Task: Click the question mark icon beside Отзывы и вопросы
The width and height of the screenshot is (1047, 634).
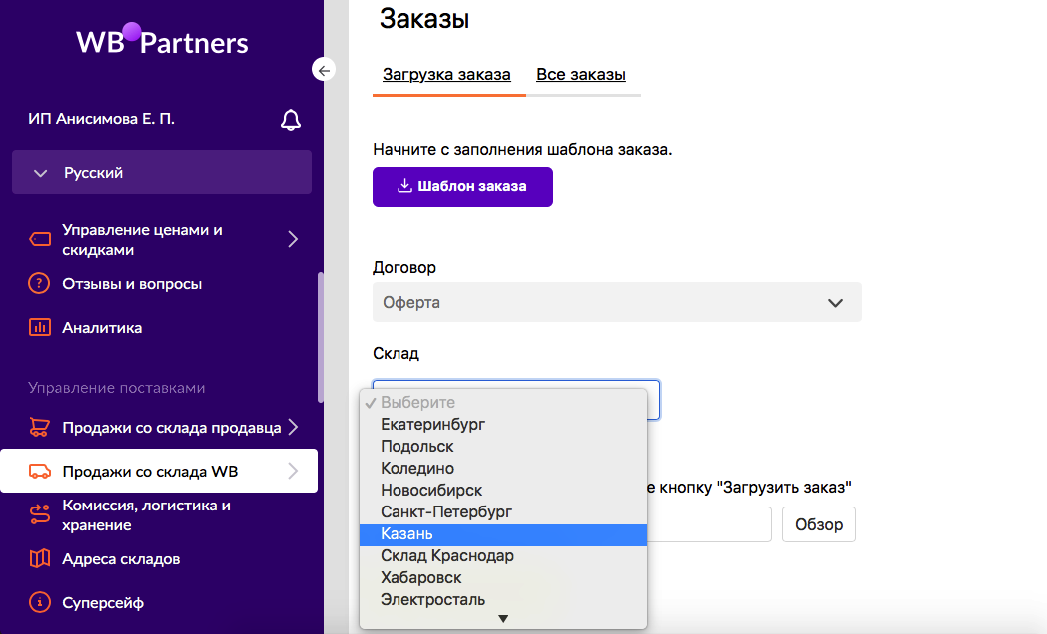Action: 39,283
